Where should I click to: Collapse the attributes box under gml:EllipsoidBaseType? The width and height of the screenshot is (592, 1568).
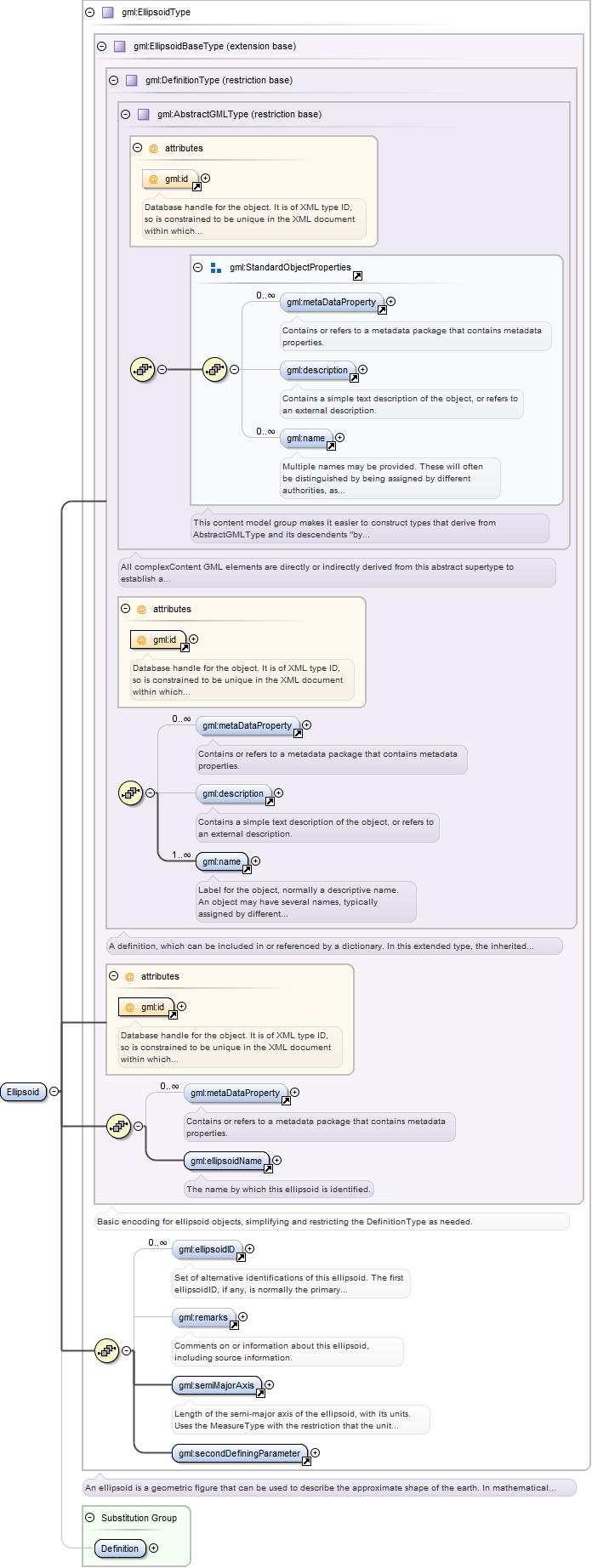click(114, 976)
